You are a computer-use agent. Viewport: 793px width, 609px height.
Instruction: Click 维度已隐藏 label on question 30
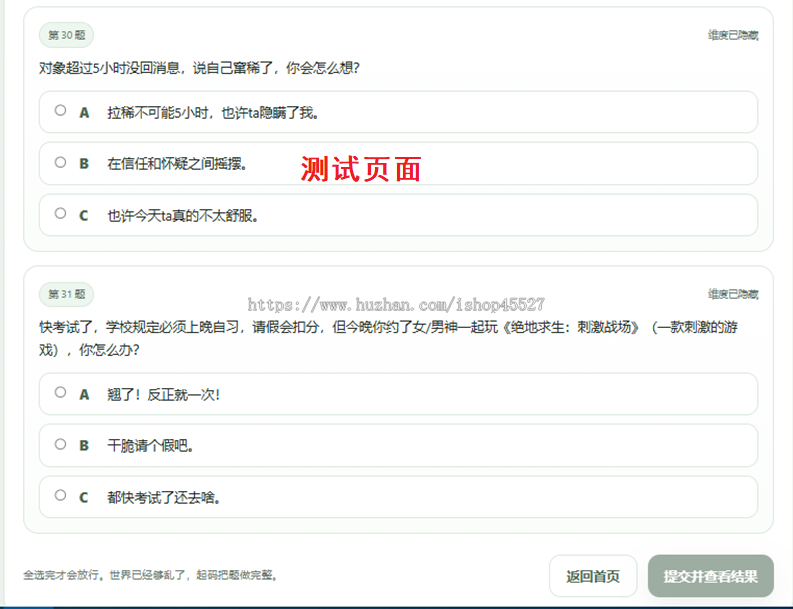733,35
